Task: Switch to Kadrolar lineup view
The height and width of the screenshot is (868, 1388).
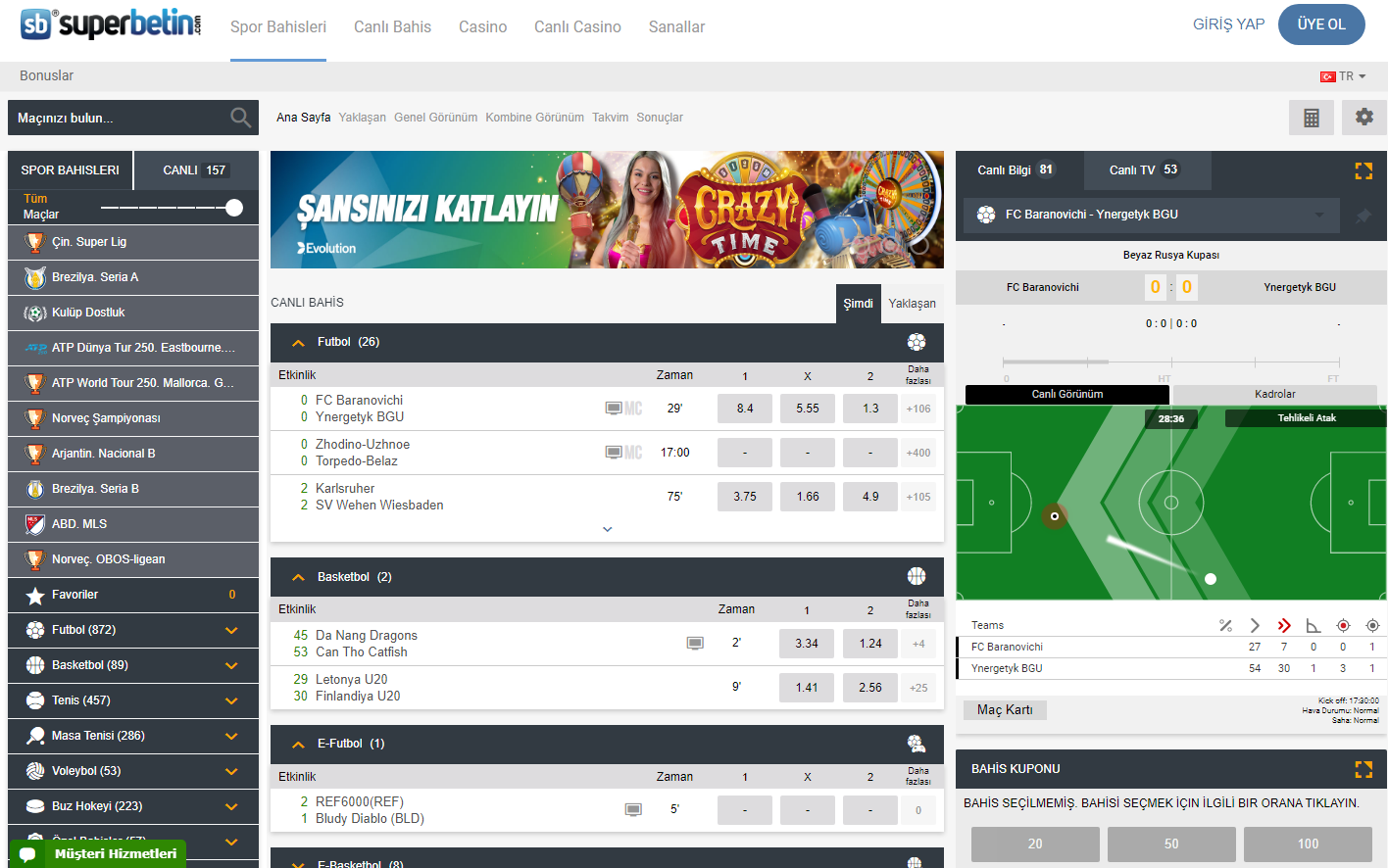Action: point(1275,395)
